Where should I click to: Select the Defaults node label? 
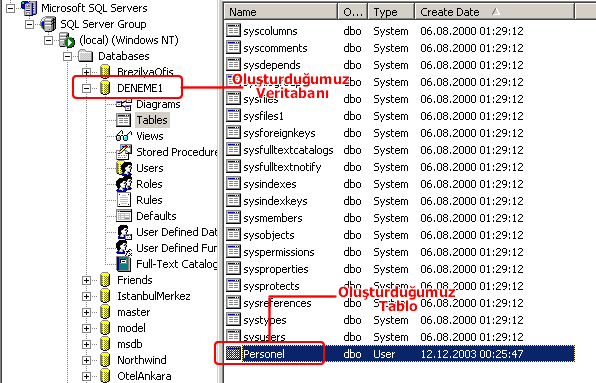156,216
